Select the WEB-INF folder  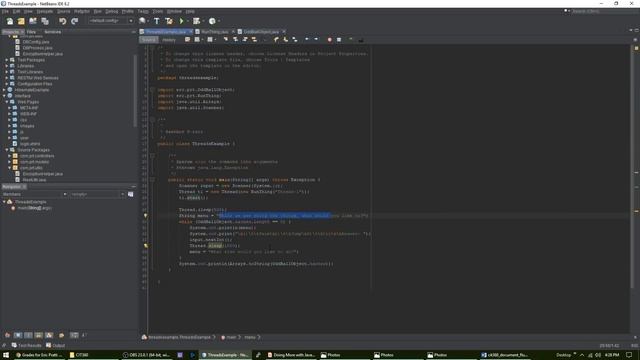click(28, 114)
